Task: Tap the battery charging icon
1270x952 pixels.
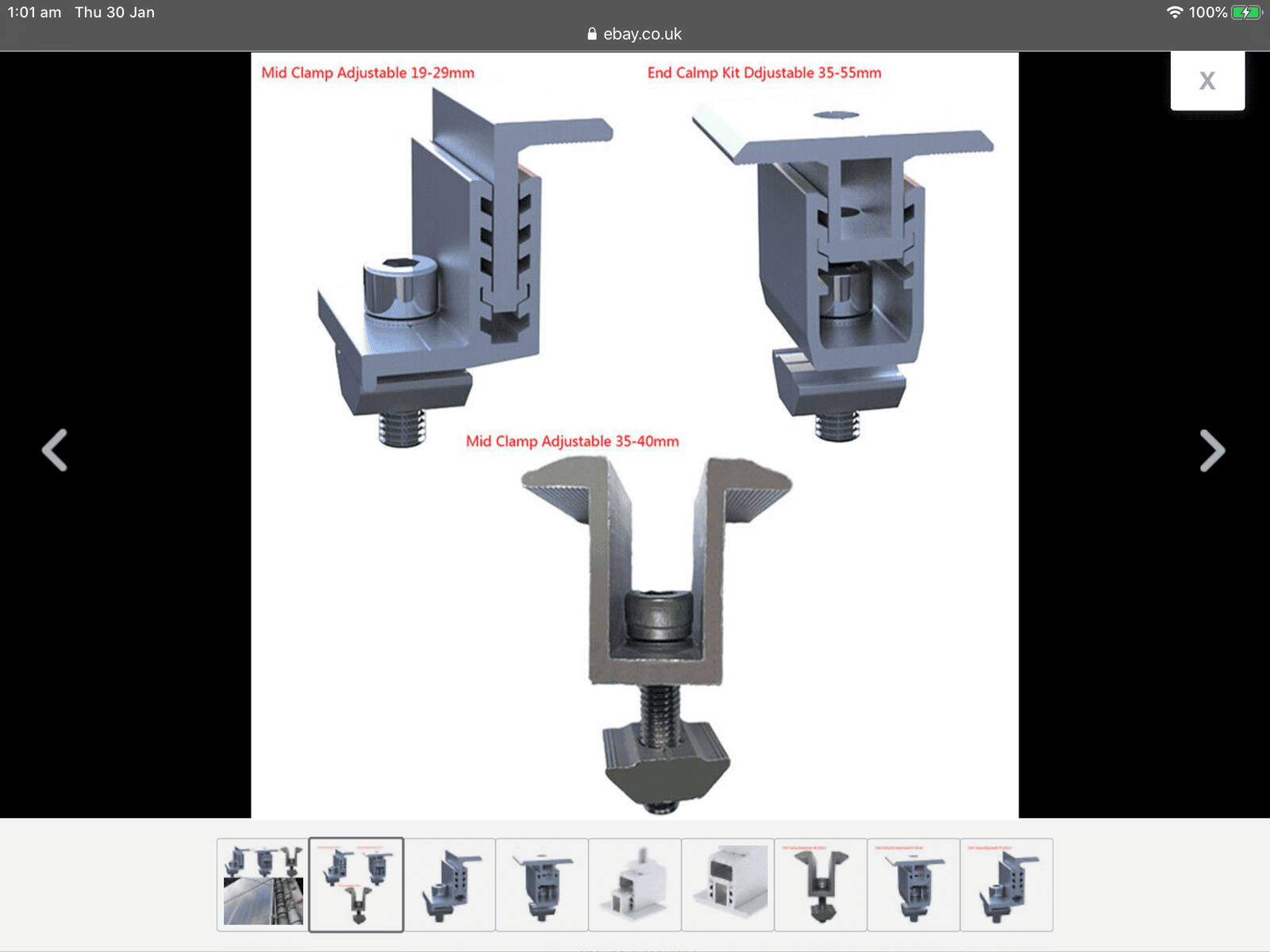Action: pyautogui.click(x=1246, y=12)
